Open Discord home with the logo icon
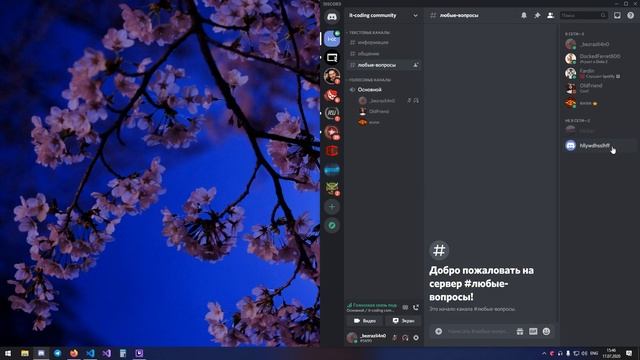640x360 pixels. 332,17
